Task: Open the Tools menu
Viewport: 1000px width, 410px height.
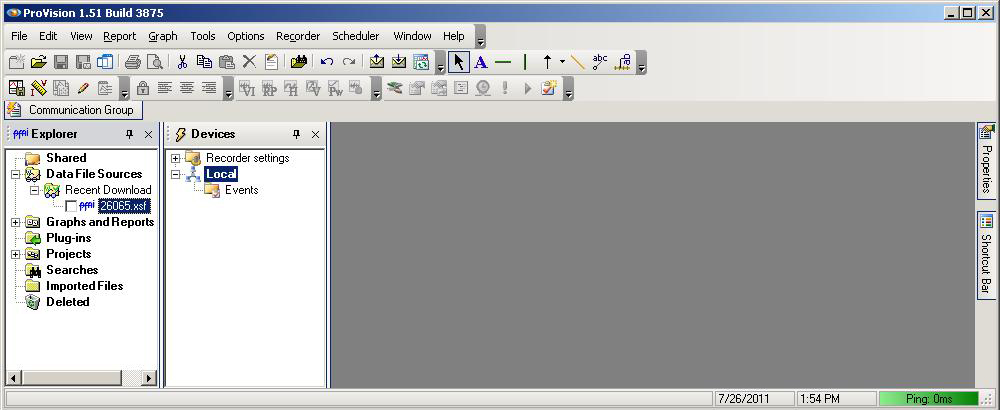Action: tap(203, 36)
